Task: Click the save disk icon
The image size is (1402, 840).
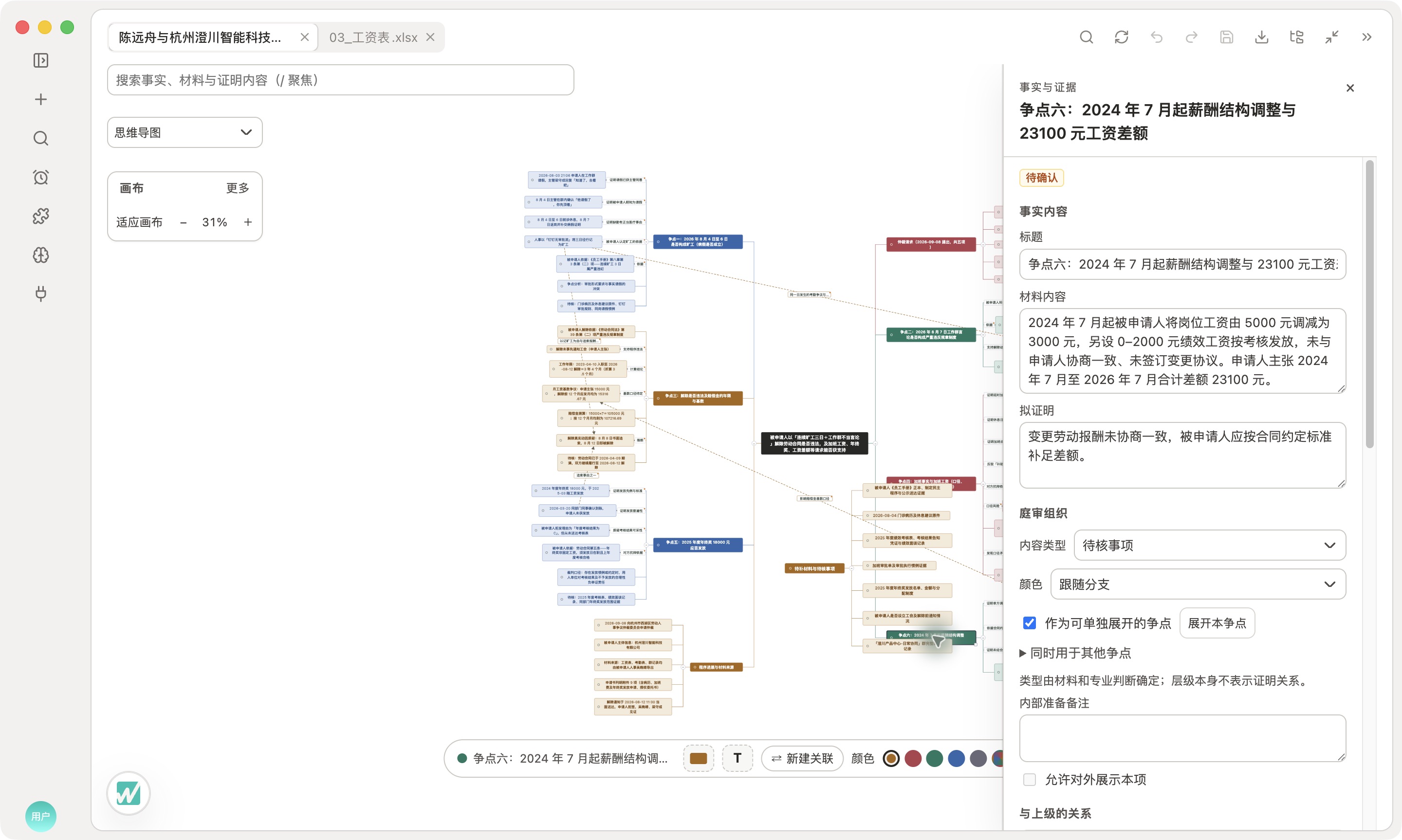Action: click(1227, 37)
